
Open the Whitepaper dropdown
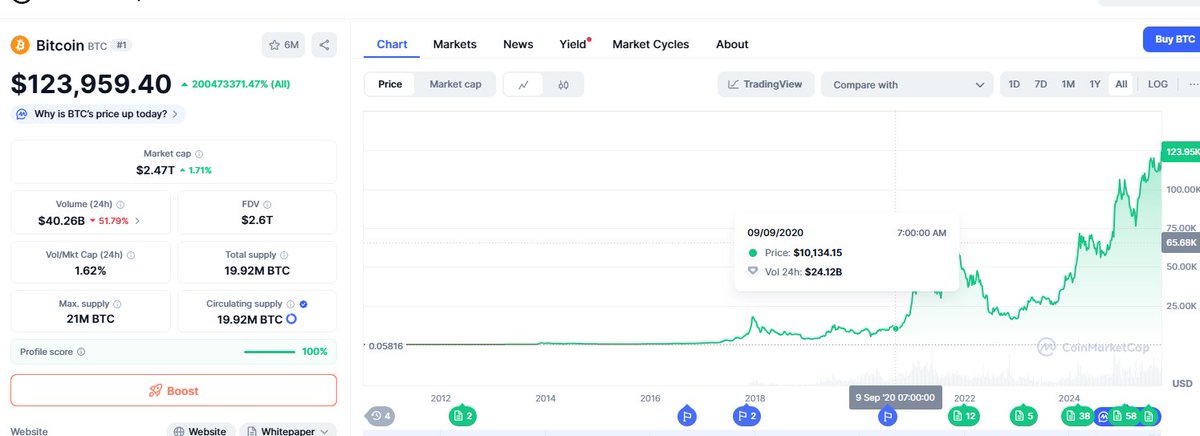click(288, 431)
